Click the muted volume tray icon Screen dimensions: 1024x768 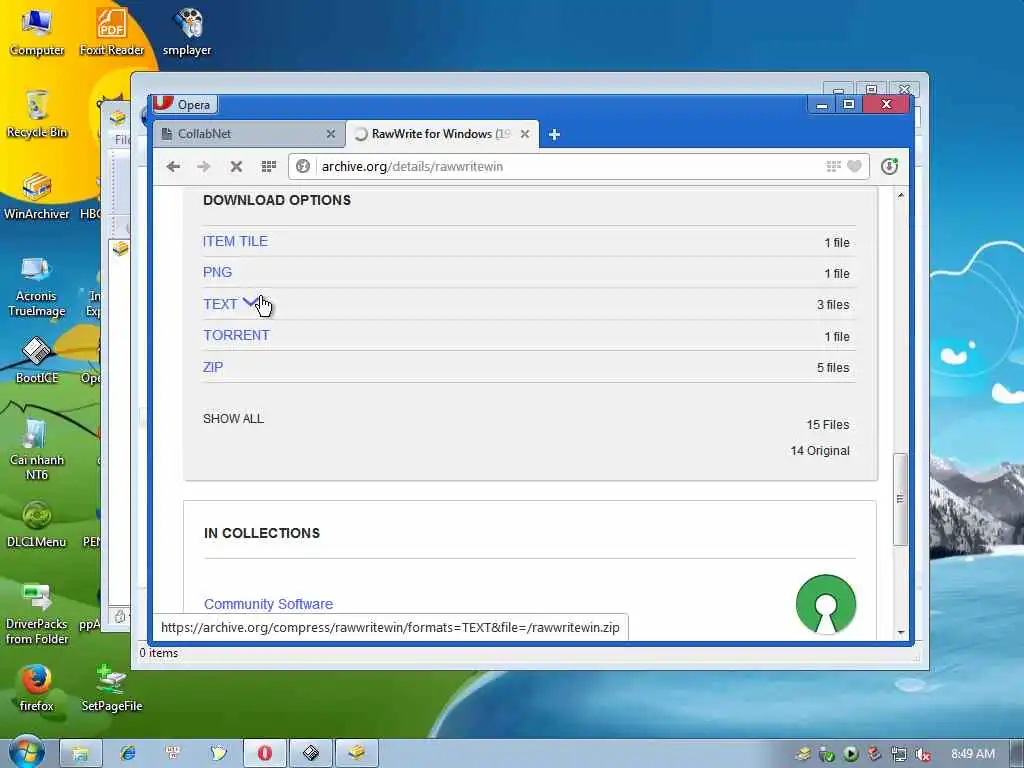pyautogui.click(x=922, y=755)
